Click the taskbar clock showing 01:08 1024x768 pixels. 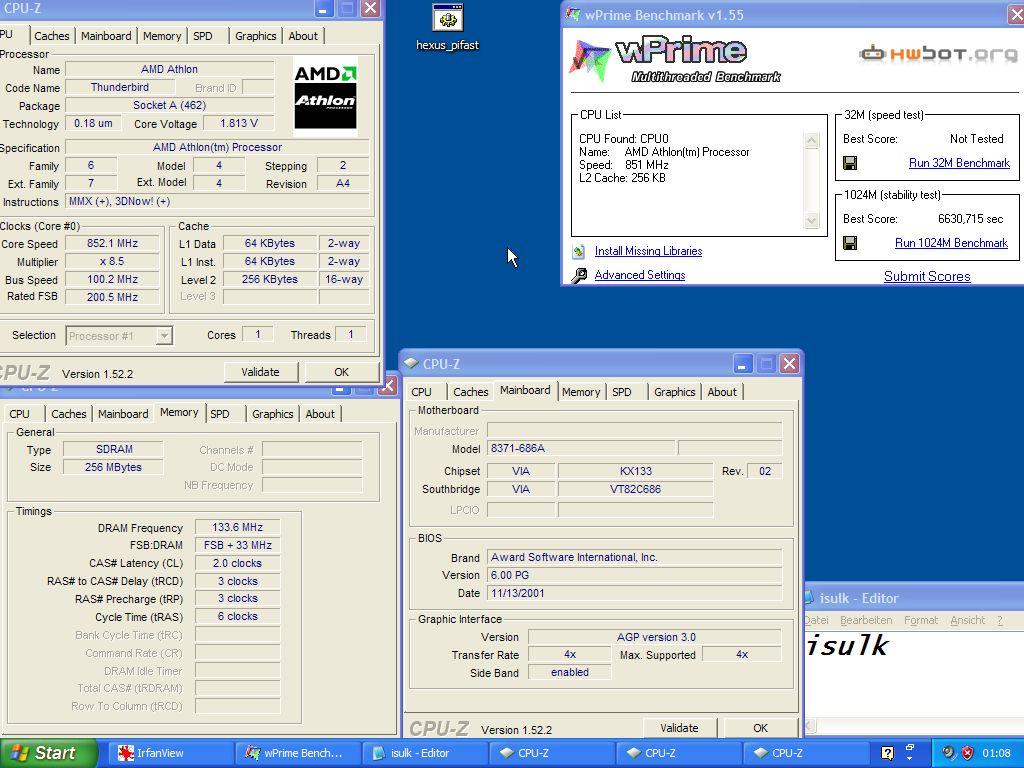pos(996,753)
